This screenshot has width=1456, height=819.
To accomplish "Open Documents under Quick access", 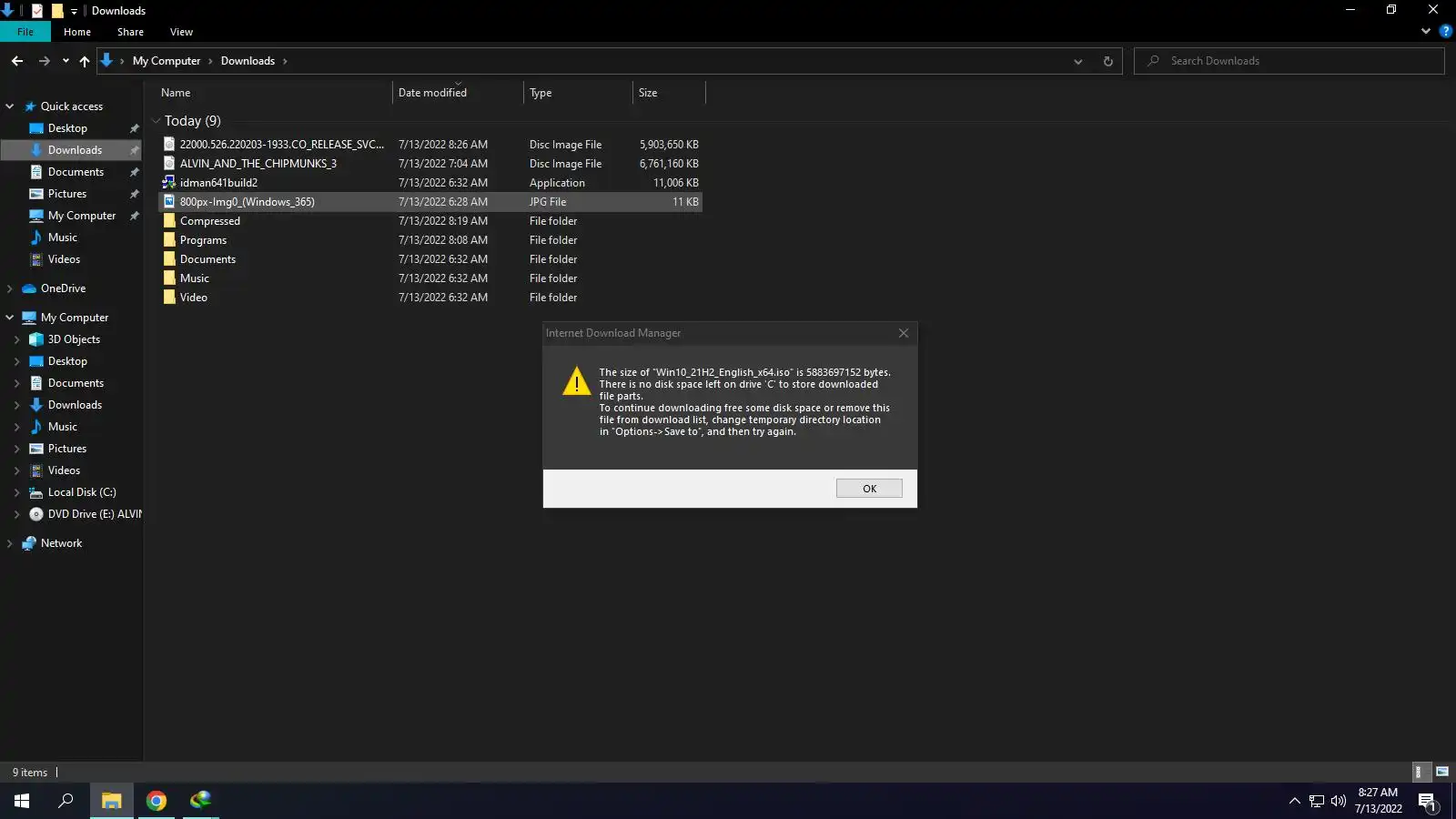I will pos(76,172).
